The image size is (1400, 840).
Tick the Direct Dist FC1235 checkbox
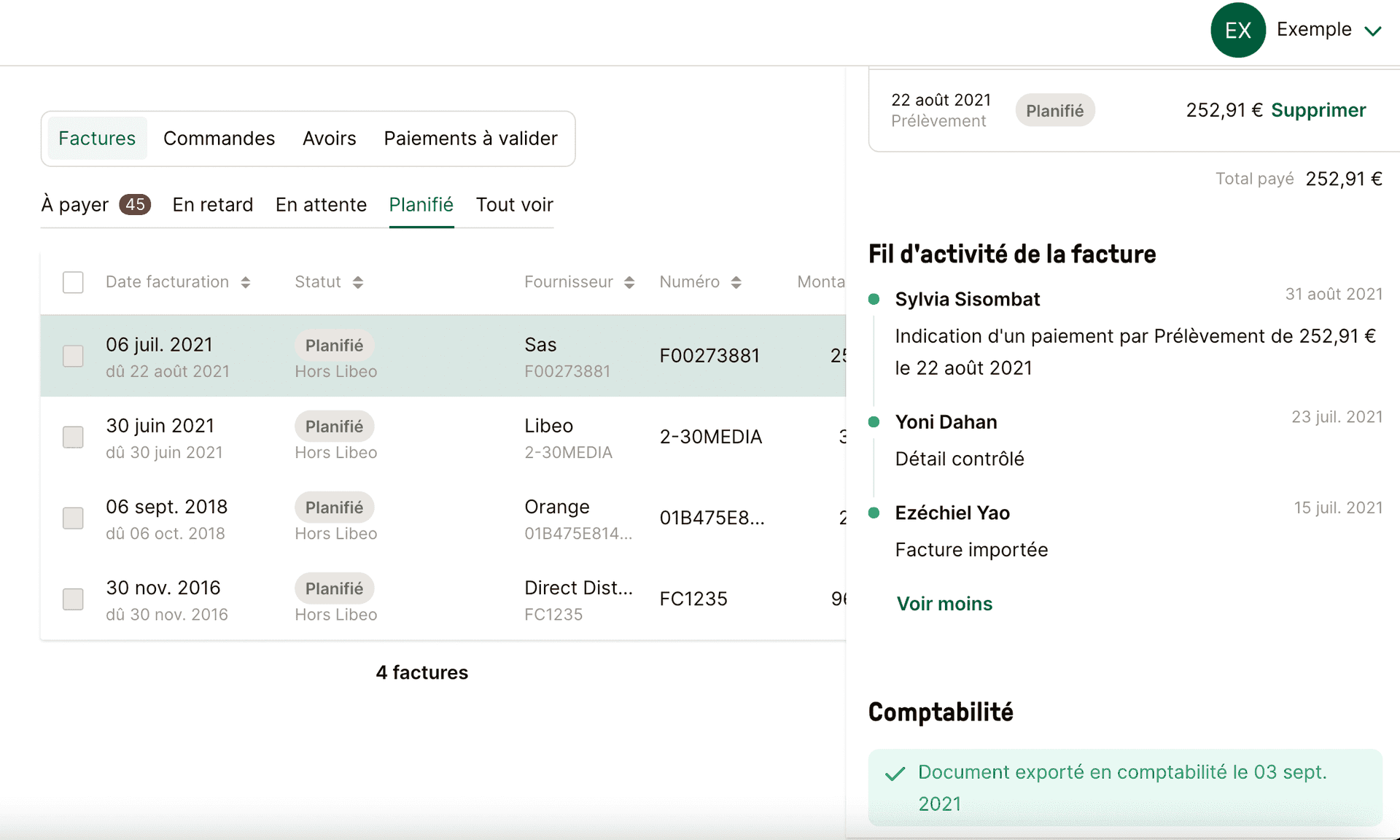(73, 599)
